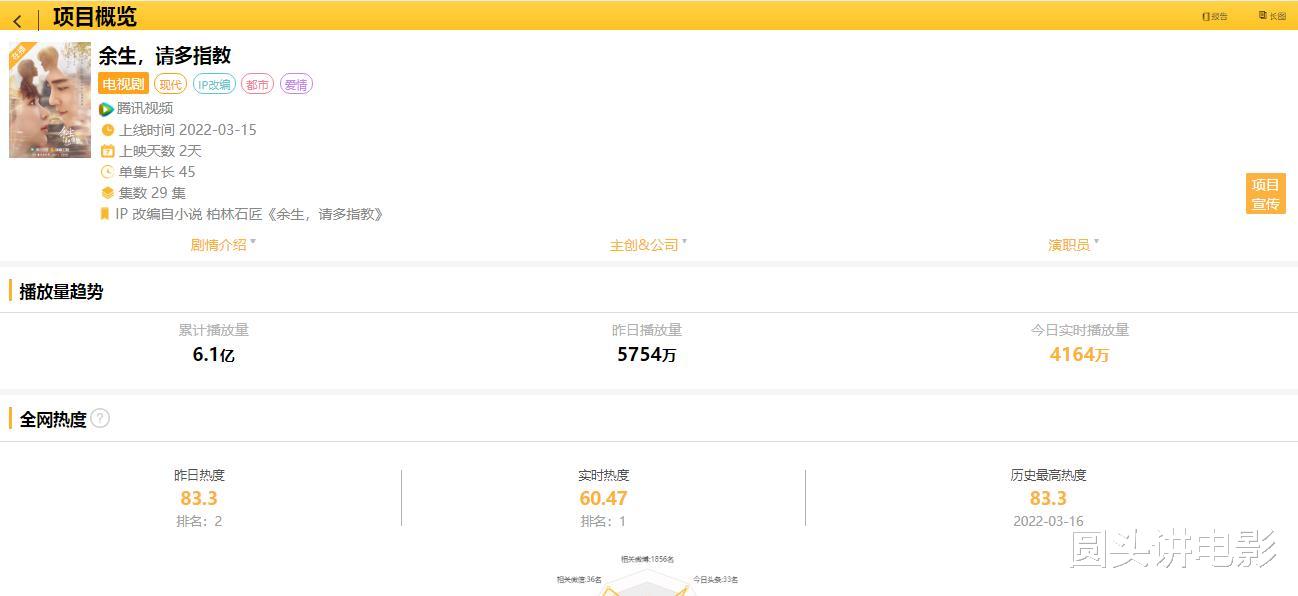This screenshot has height=596, width=1298.
Task: Click the bookmark icon beside IP 改编自小说
Action: click(104, 214)
